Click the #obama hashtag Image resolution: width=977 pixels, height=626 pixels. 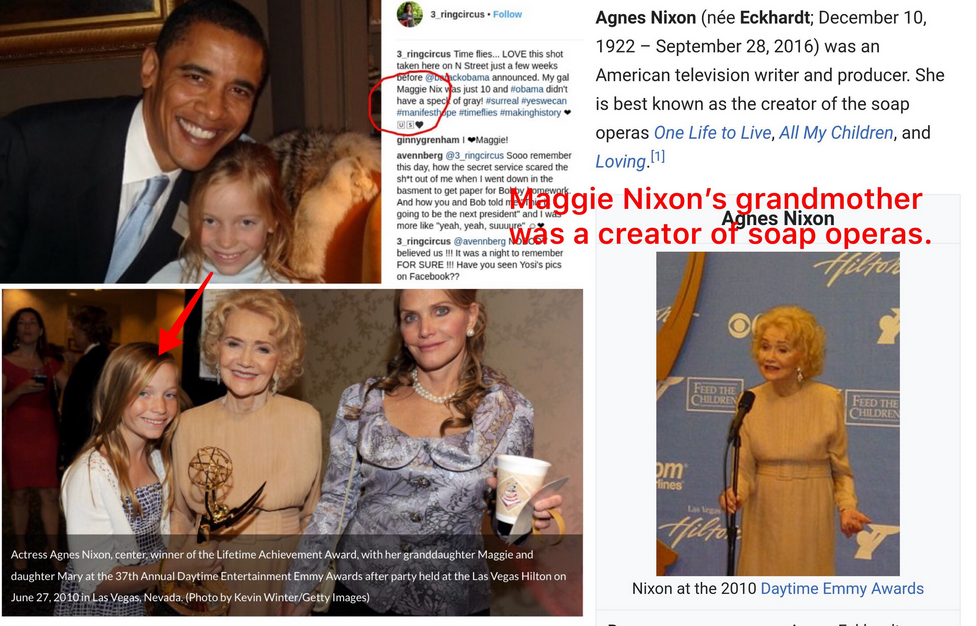(x=527, y=90)
